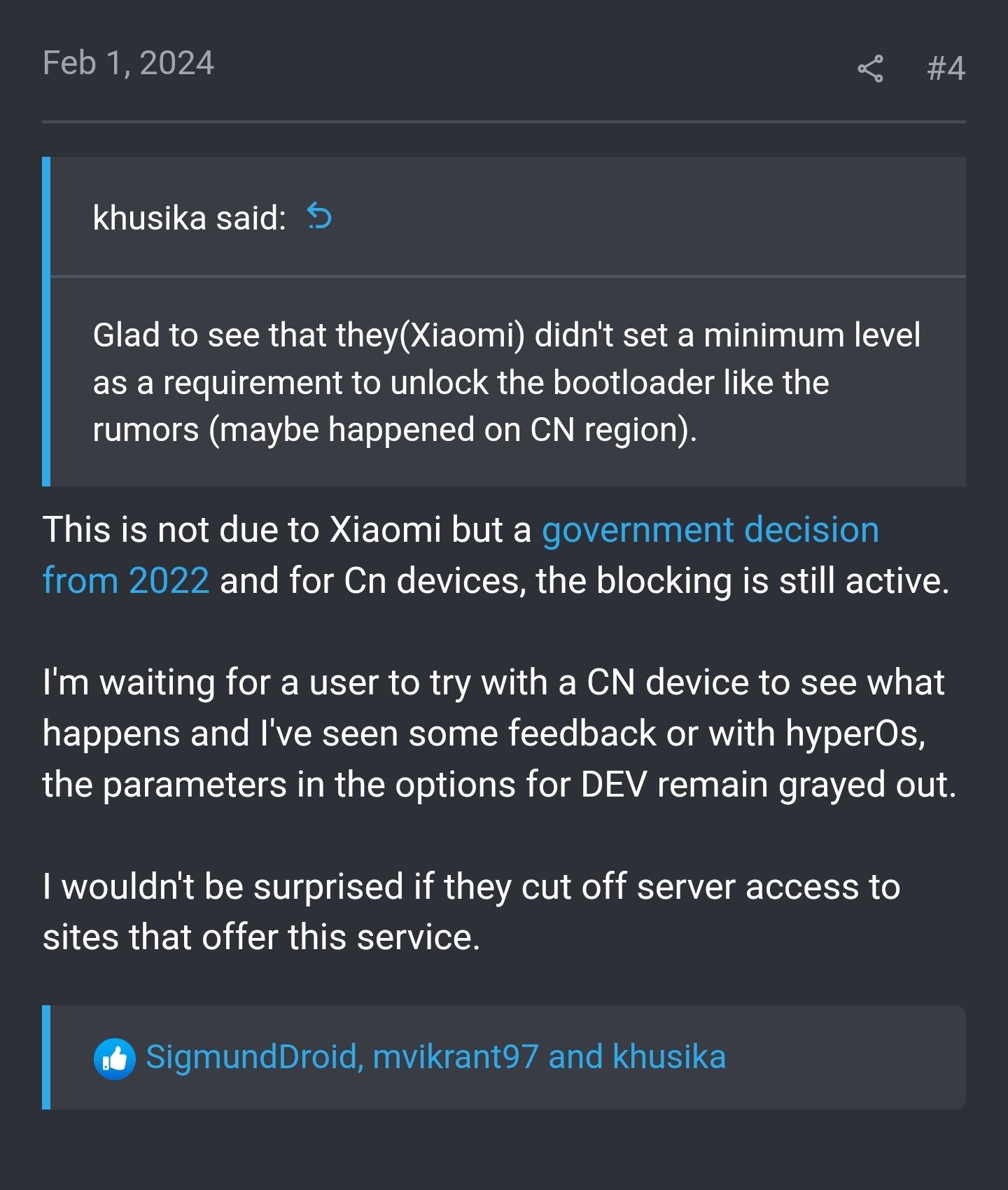Click the Feb 1, 2024 timestamp
The image size is (1008, 1190).
(128, 63)
